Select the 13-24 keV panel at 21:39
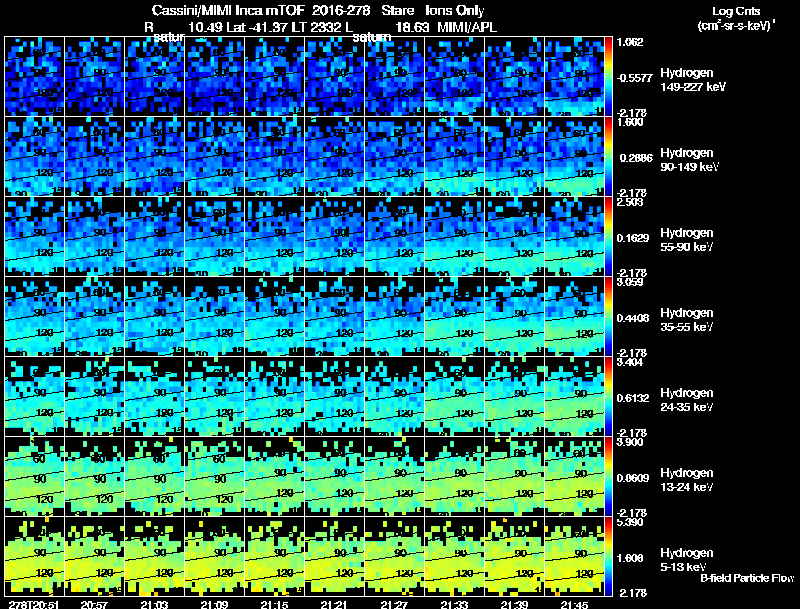The width and height of the screenshot is (800, 609). coord(514,476)
